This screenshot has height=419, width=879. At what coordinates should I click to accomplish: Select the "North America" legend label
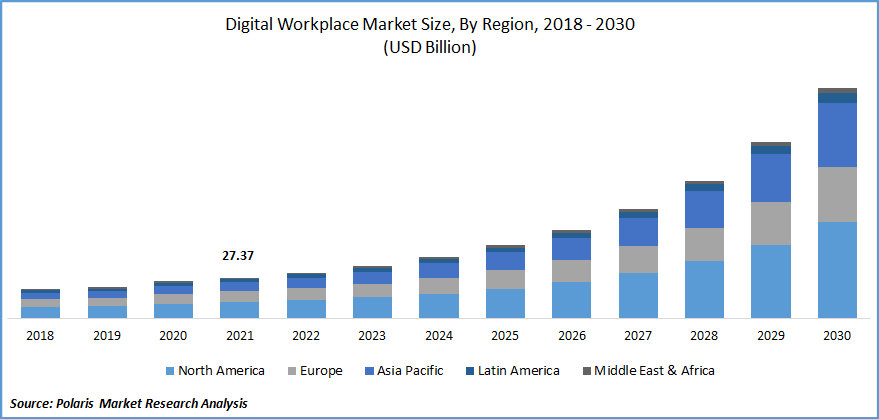[221, 371]
